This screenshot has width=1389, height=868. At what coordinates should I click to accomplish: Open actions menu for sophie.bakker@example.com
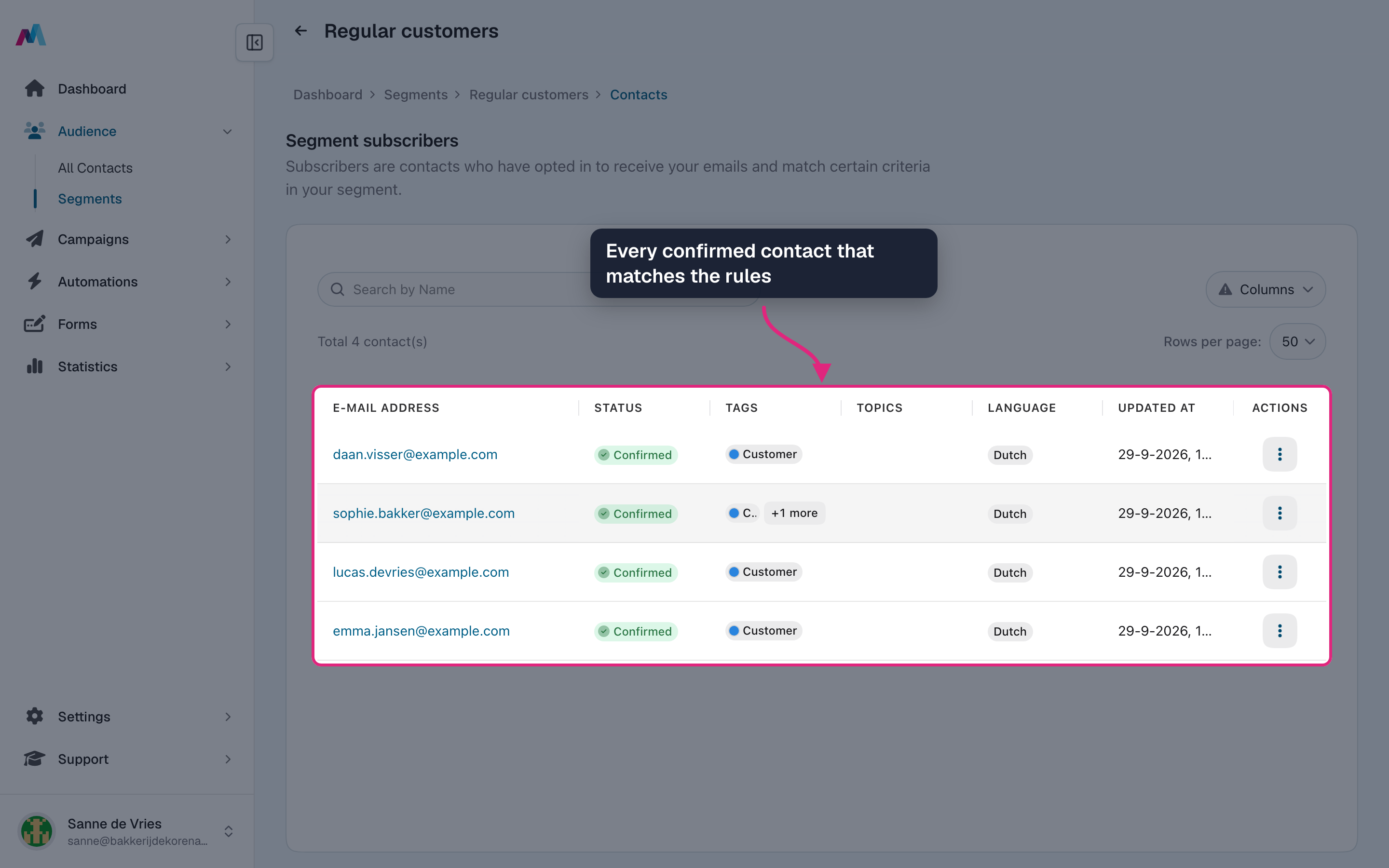click(1280, 513)
